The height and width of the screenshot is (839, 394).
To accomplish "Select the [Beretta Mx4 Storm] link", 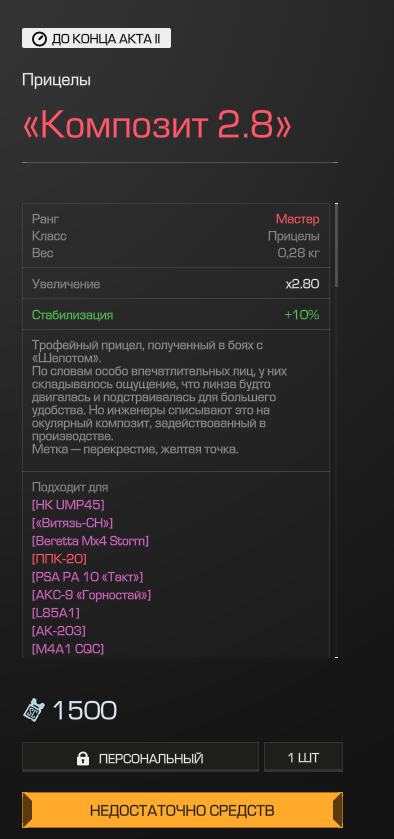I will [x=90, y=540].
